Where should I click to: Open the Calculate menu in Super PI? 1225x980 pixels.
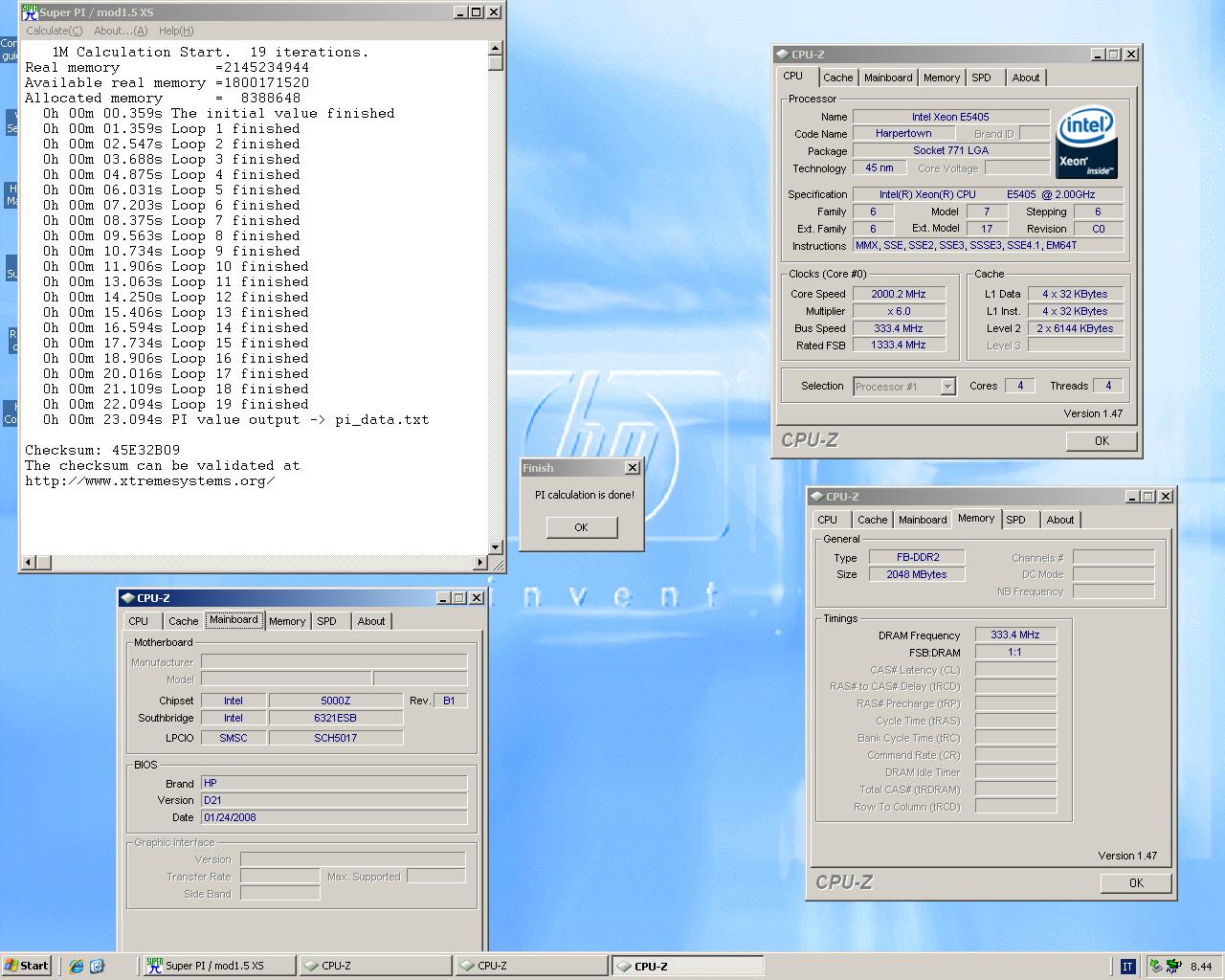click(55, 31)
